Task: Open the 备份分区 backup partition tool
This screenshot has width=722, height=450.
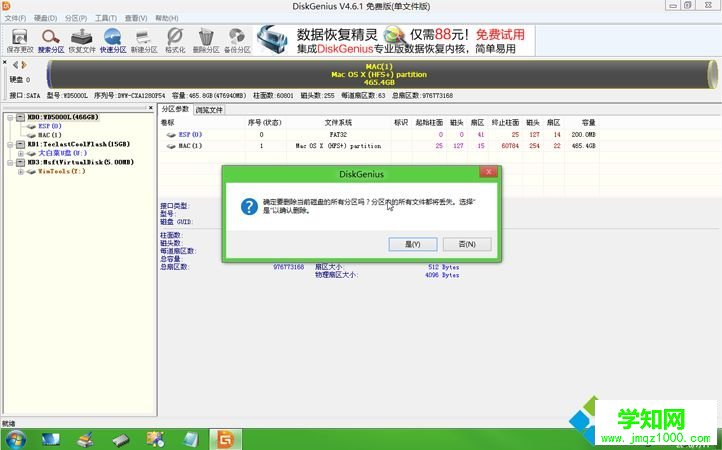Action: (x=237, y=41)
